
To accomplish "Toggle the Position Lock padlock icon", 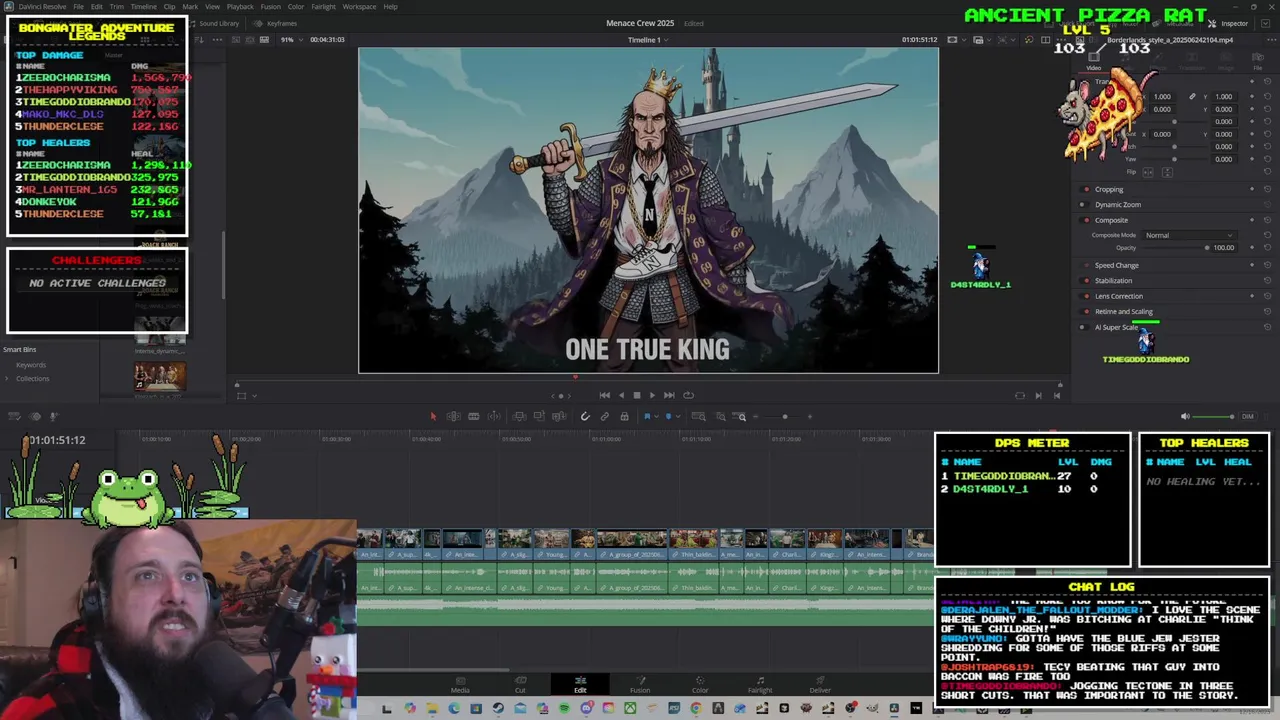I will point(624,416).
